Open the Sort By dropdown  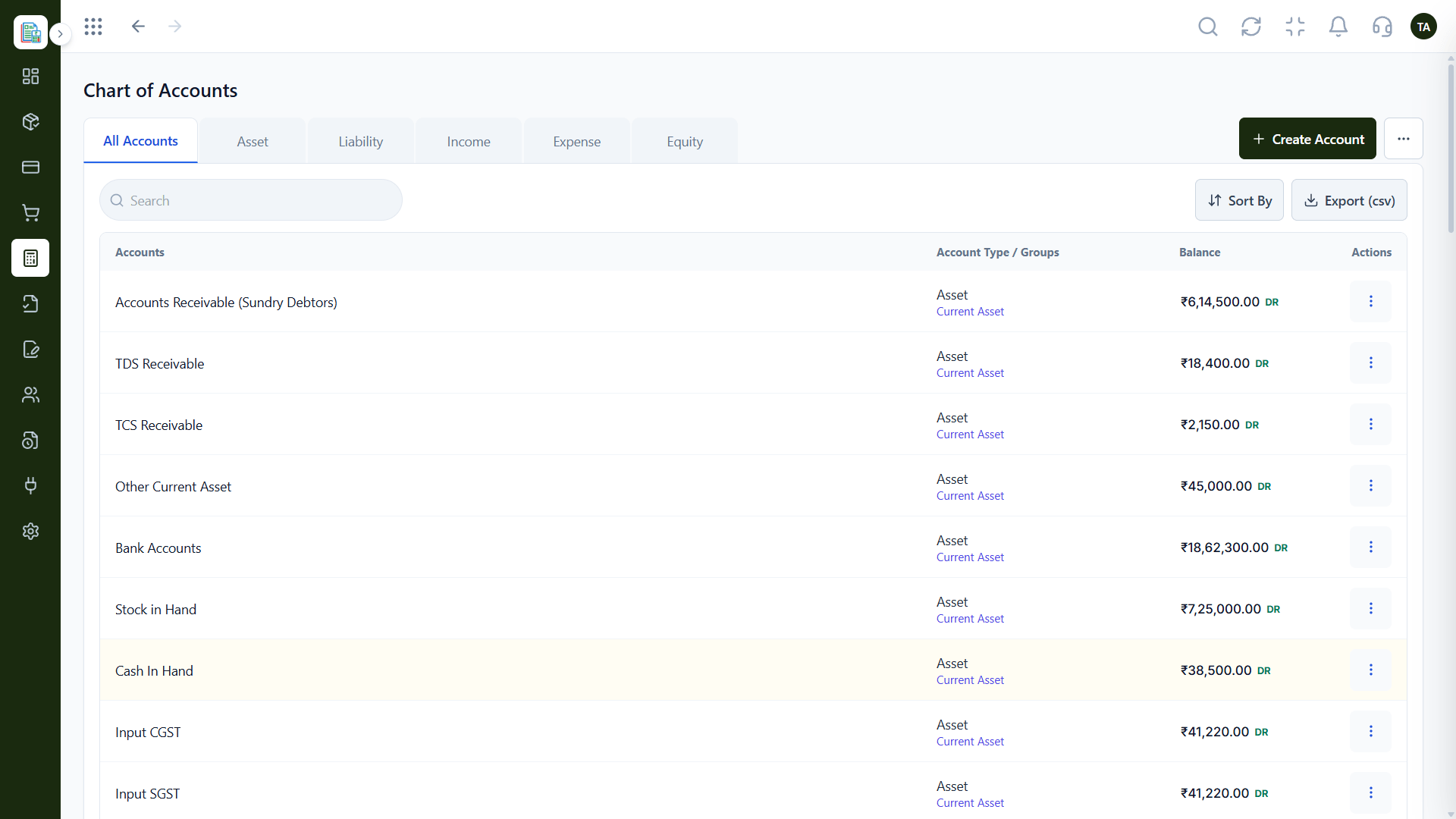click(x=1239, y=200)
